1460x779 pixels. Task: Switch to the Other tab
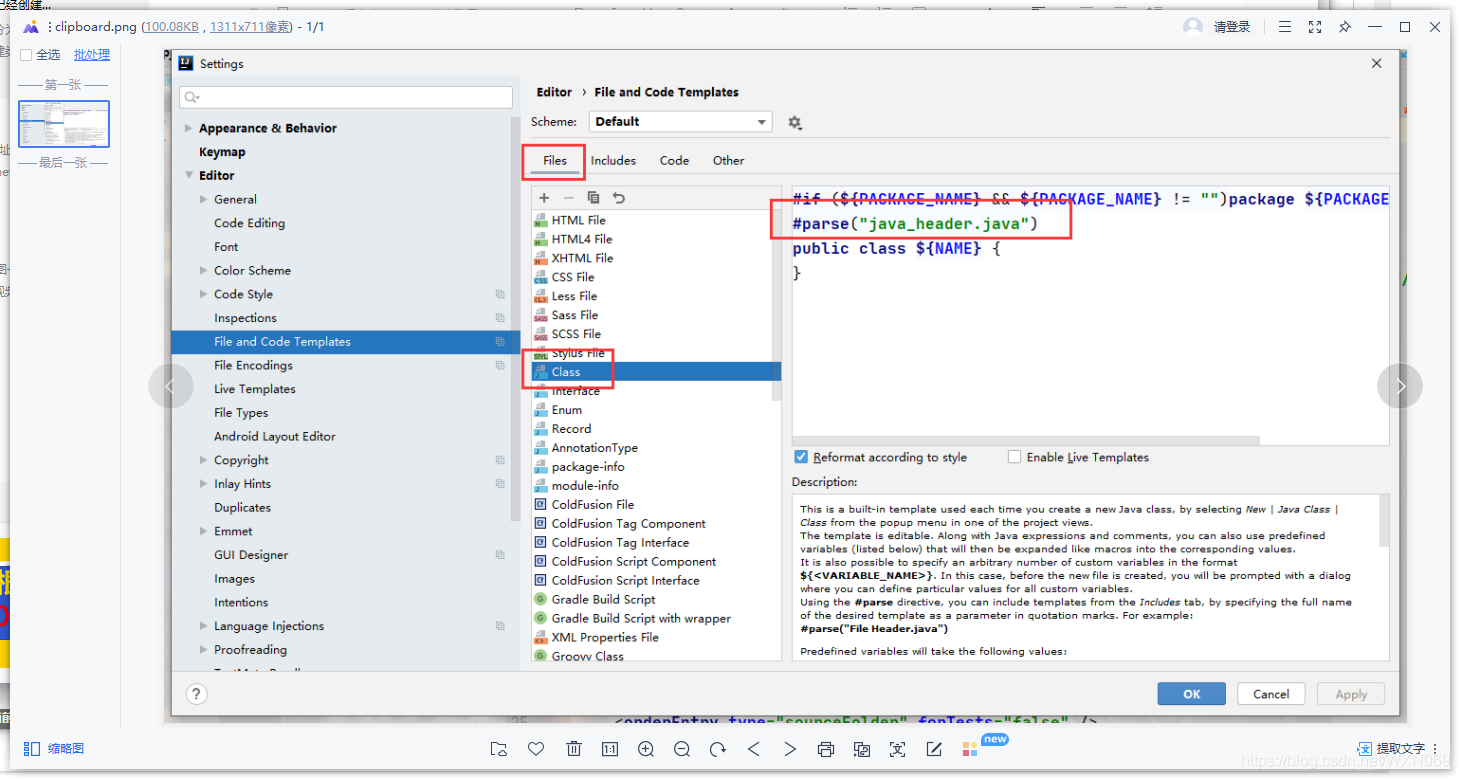point(728,160)
